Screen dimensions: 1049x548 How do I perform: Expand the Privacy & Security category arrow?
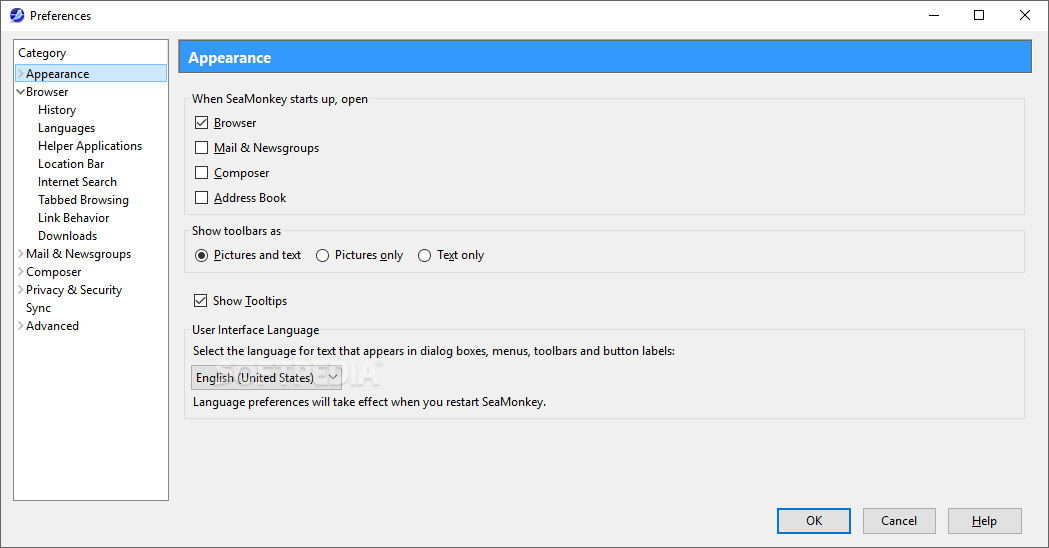click(21, 290)
